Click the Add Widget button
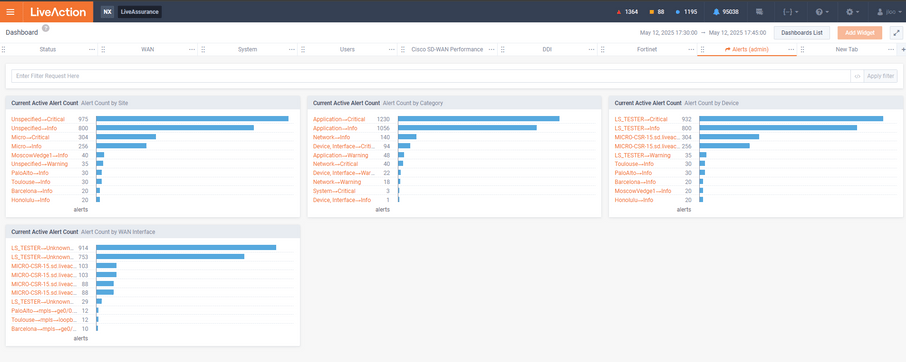Image resolution: width=906 pixels, height=362 pixels. tap(860, 33)
